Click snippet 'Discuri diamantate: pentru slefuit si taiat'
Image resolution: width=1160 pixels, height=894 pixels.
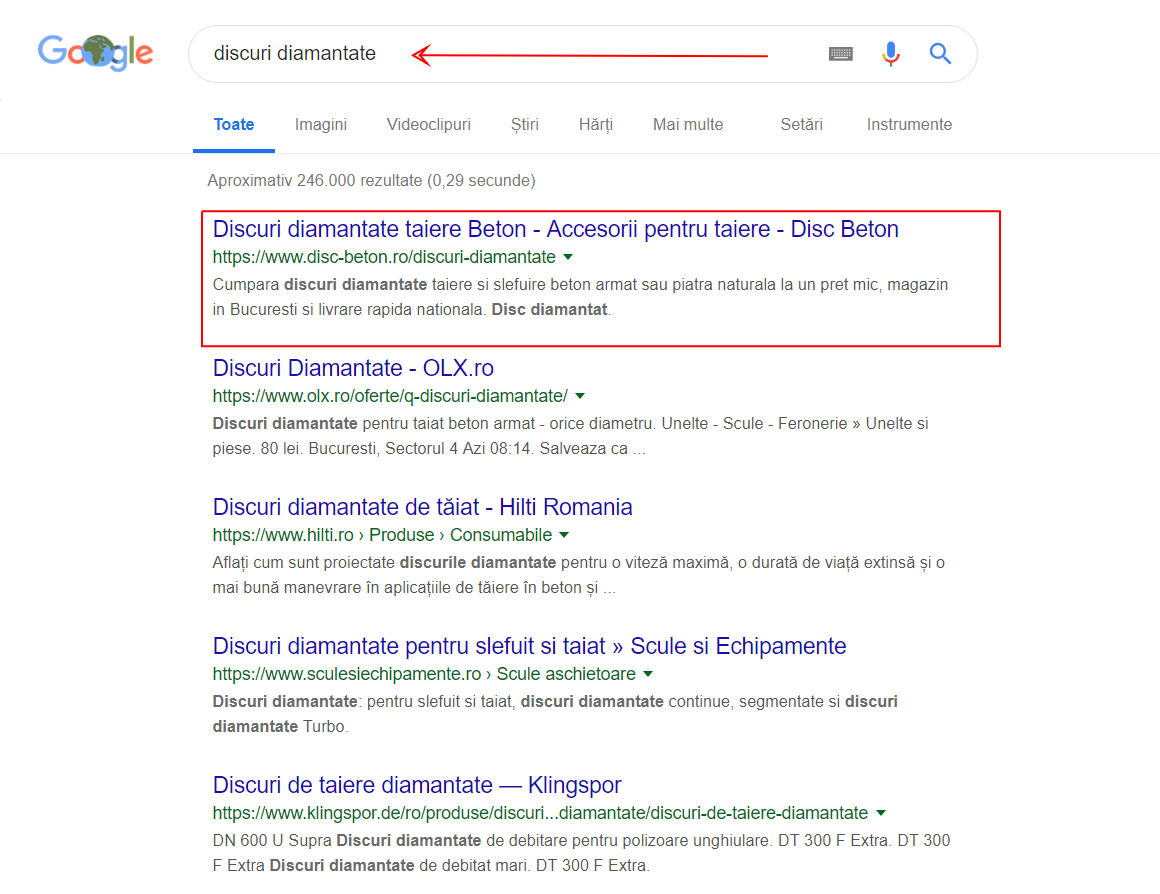coord(555,713)
